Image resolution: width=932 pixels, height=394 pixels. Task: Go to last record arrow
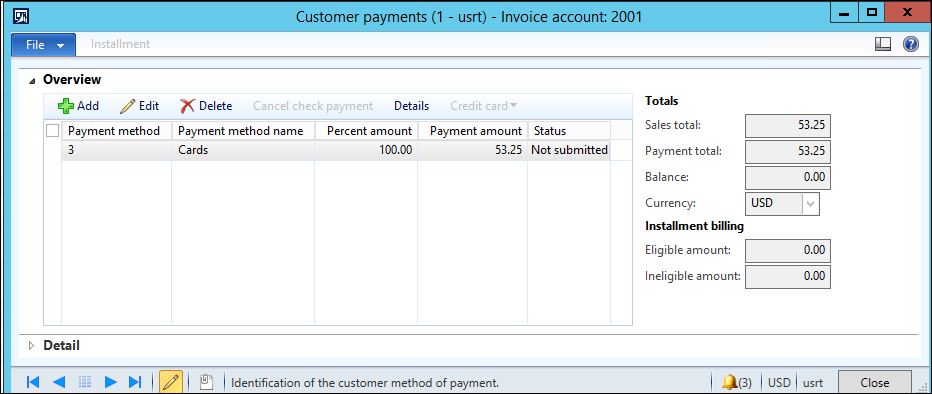pos(136,382)
